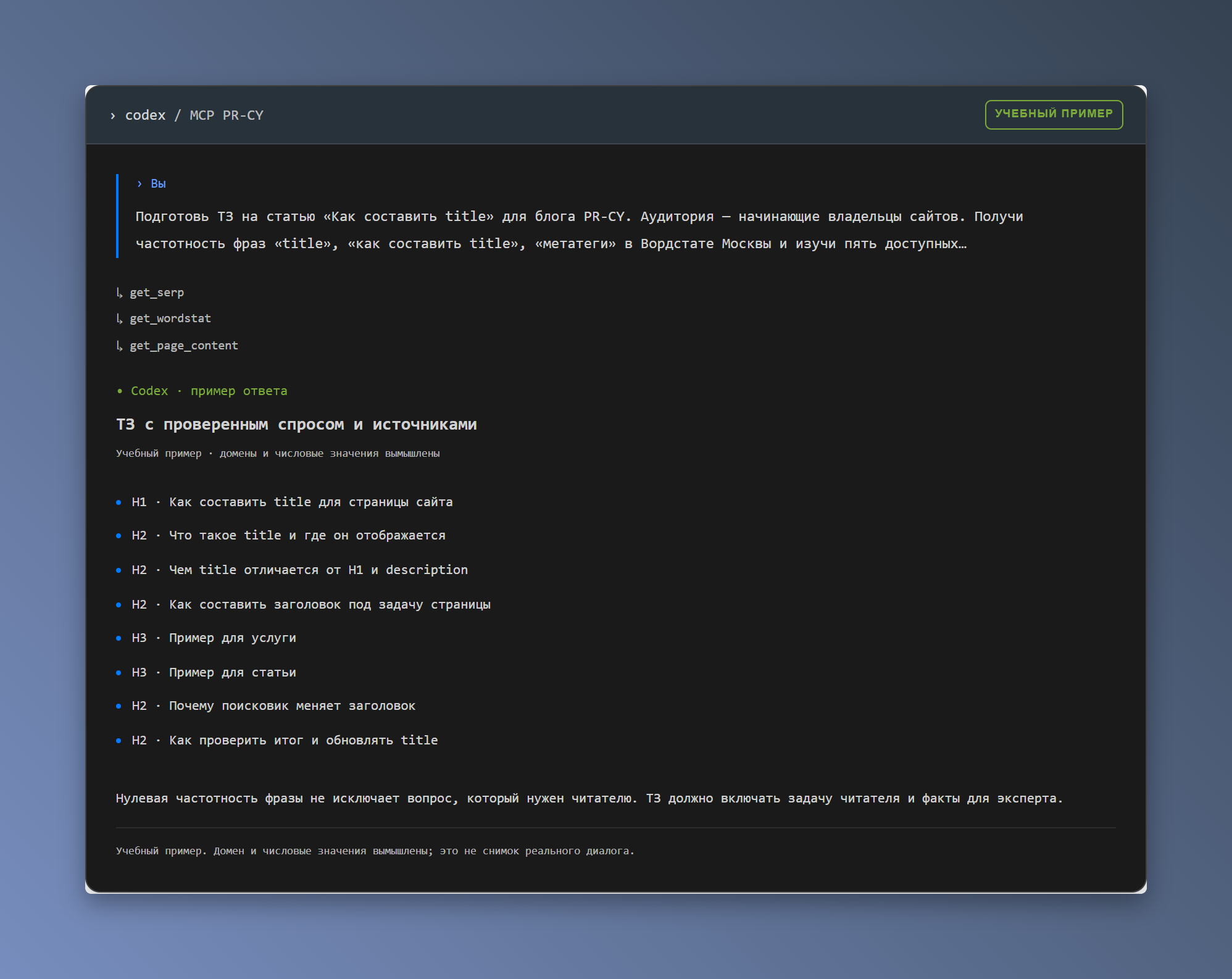The height and width of the screenshot is (979, 1232).
Task: Click the H3 Пример для статьи row
Action: tap(206, 672)
